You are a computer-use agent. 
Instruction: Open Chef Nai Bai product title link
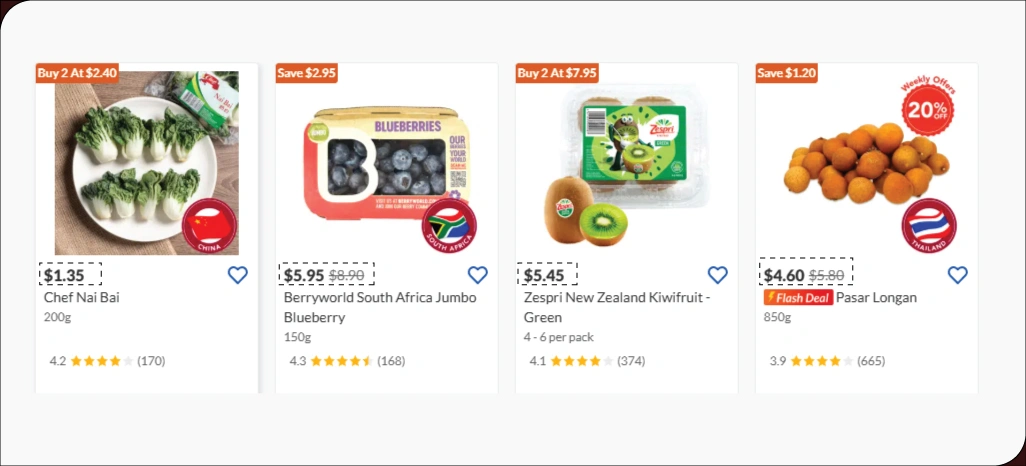click(x=82, y=298)
